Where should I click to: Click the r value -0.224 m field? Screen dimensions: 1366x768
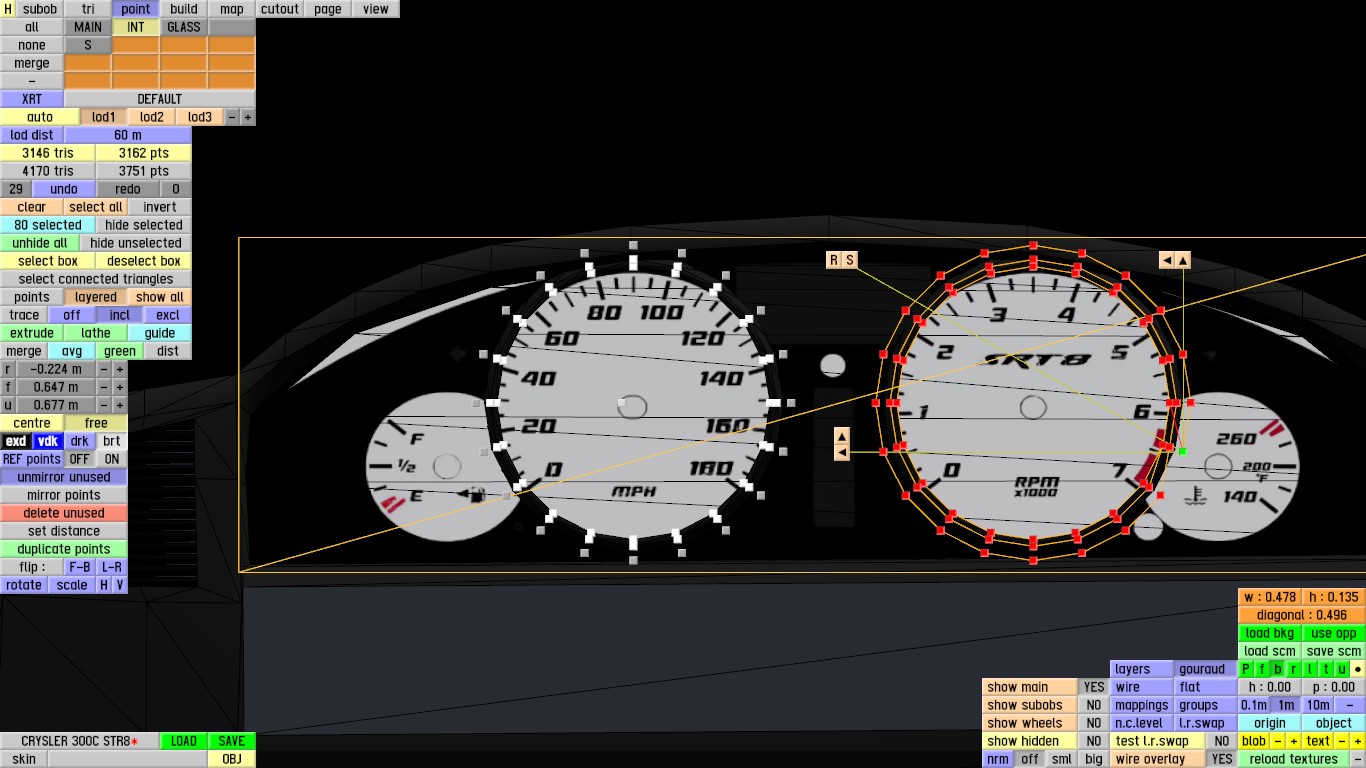pyautogui.click(x=56, y=369)
